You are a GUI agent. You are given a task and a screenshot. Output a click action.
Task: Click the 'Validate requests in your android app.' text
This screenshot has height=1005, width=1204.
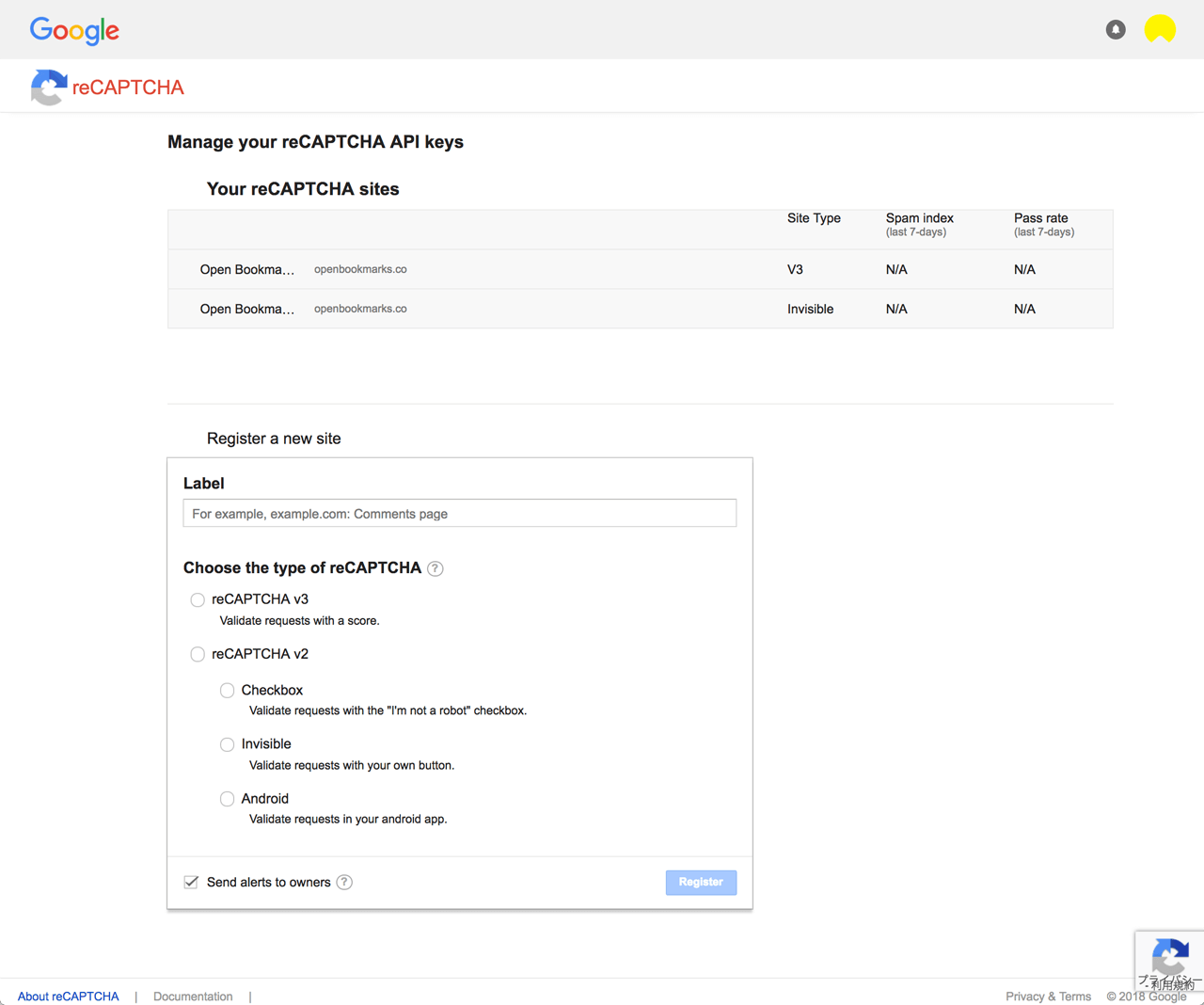tap(348, 819)
